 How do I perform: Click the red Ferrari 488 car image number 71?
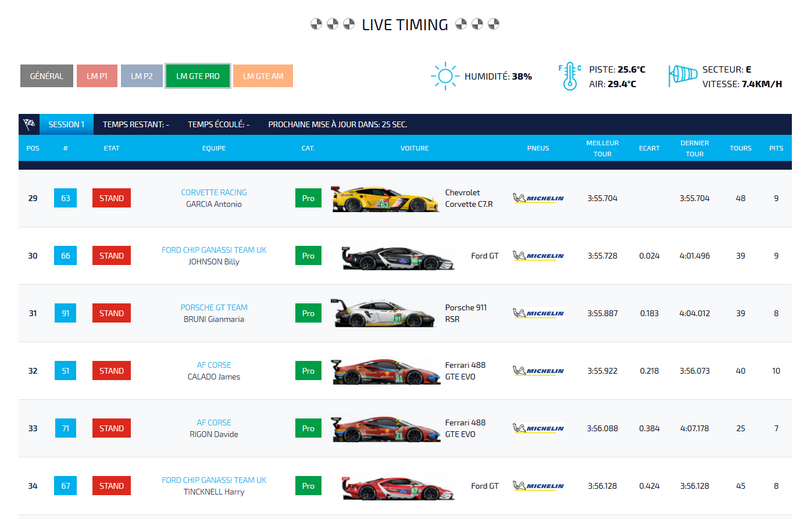point(385,429)
